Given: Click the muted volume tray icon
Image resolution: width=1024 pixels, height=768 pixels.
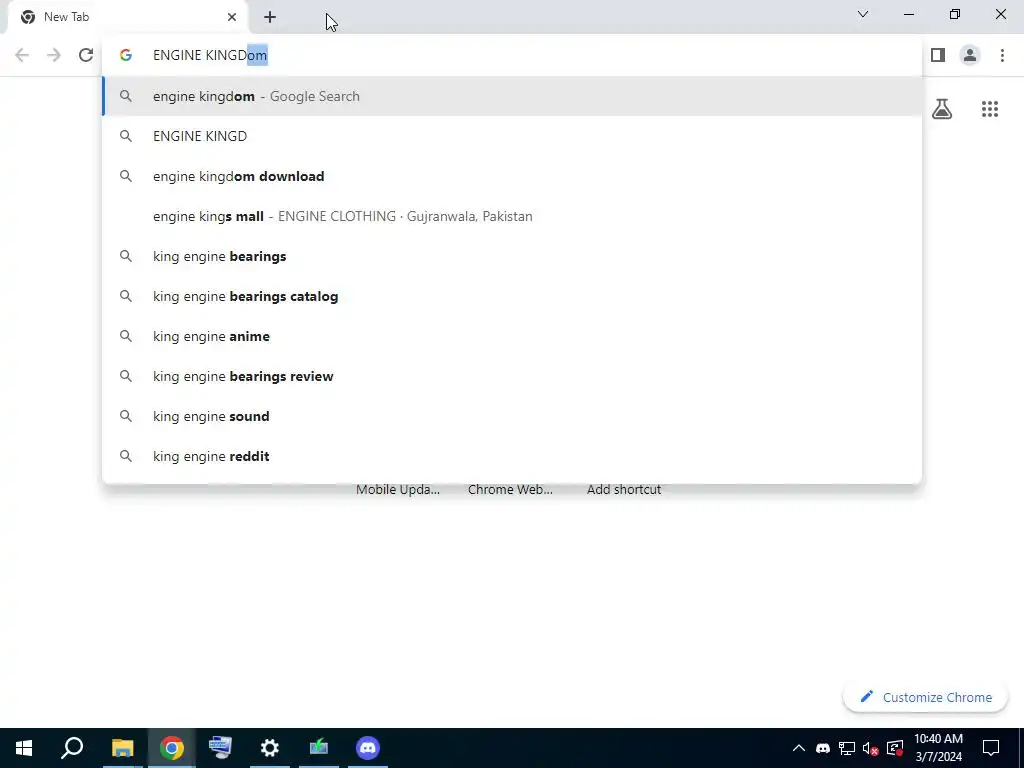Looking at the screenshot, I should point(871,748).
